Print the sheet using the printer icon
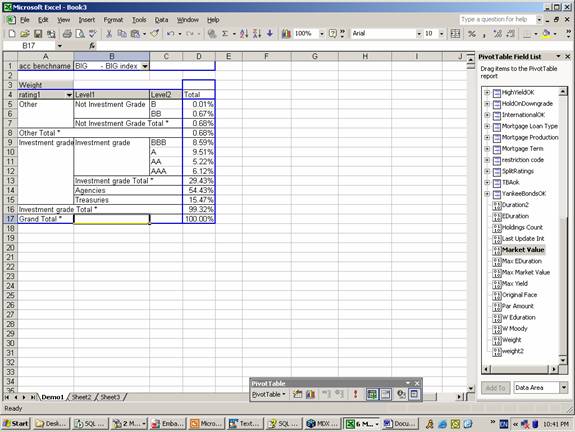Viewport: 575px width, 432px height. [x=67, y=34]
